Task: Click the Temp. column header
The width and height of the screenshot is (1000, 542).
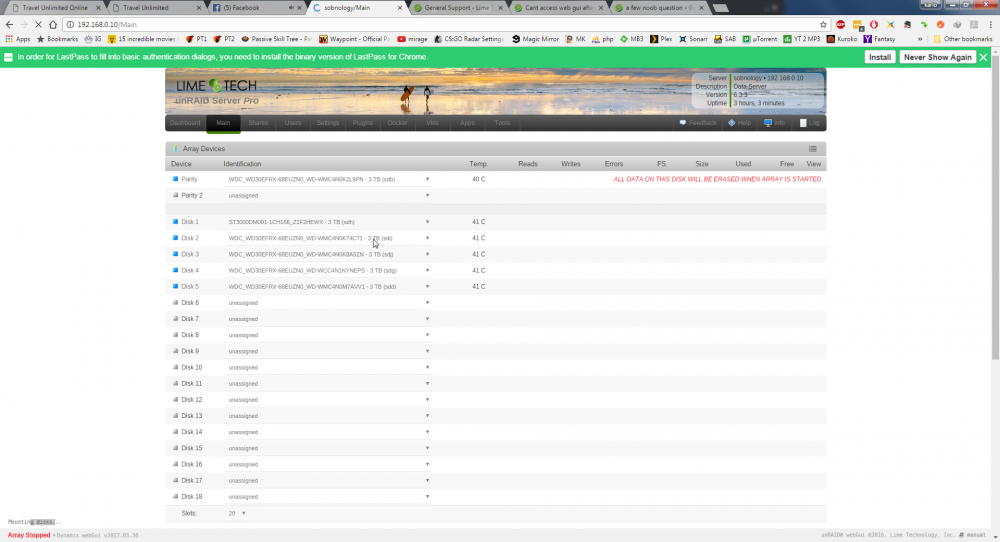Action: (478, 164)
